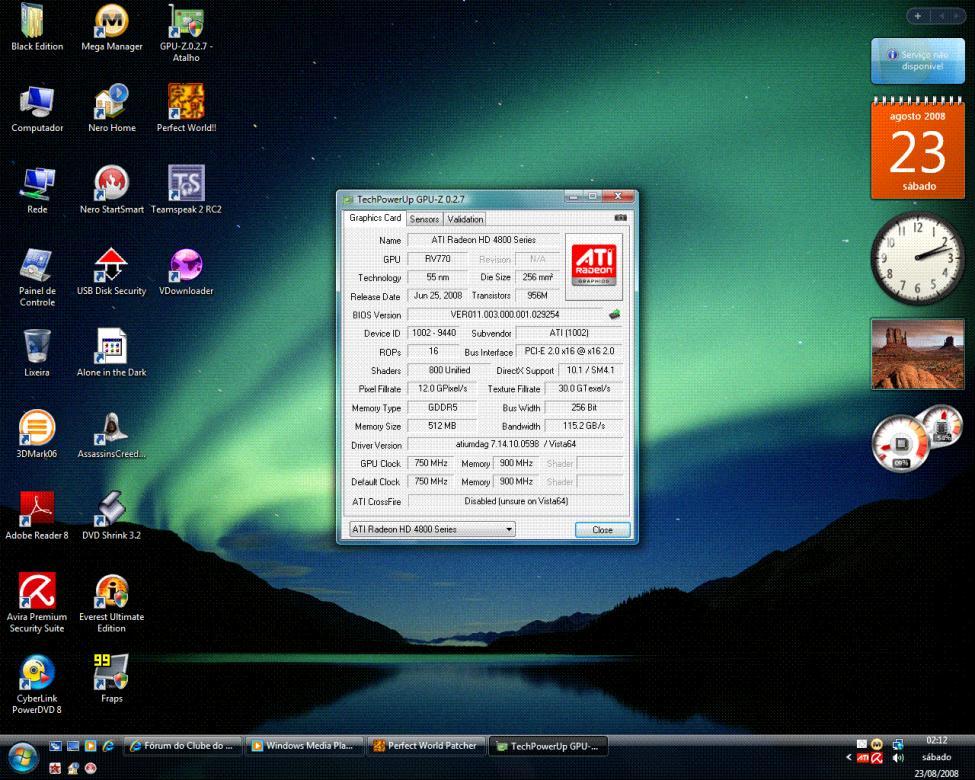The height and width of the screenshot is (780, 975).
Task: Select the Lixeira recycle bin
Action: [x=37, y=353]
